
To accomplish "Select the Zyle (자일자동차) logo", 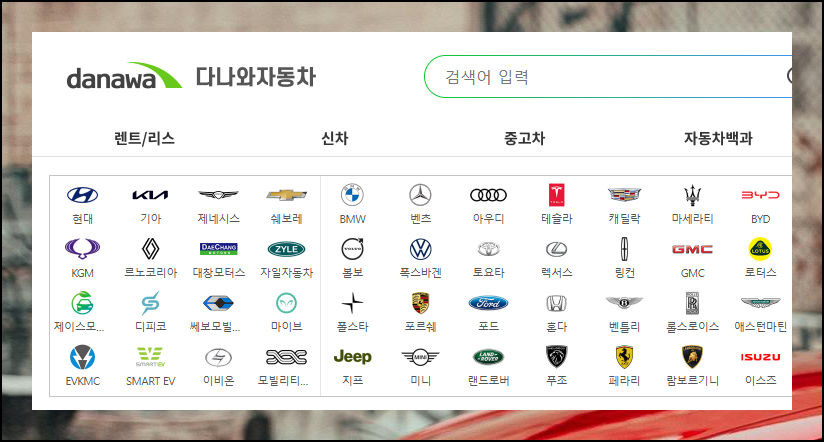I will click(x=286, y=249).
